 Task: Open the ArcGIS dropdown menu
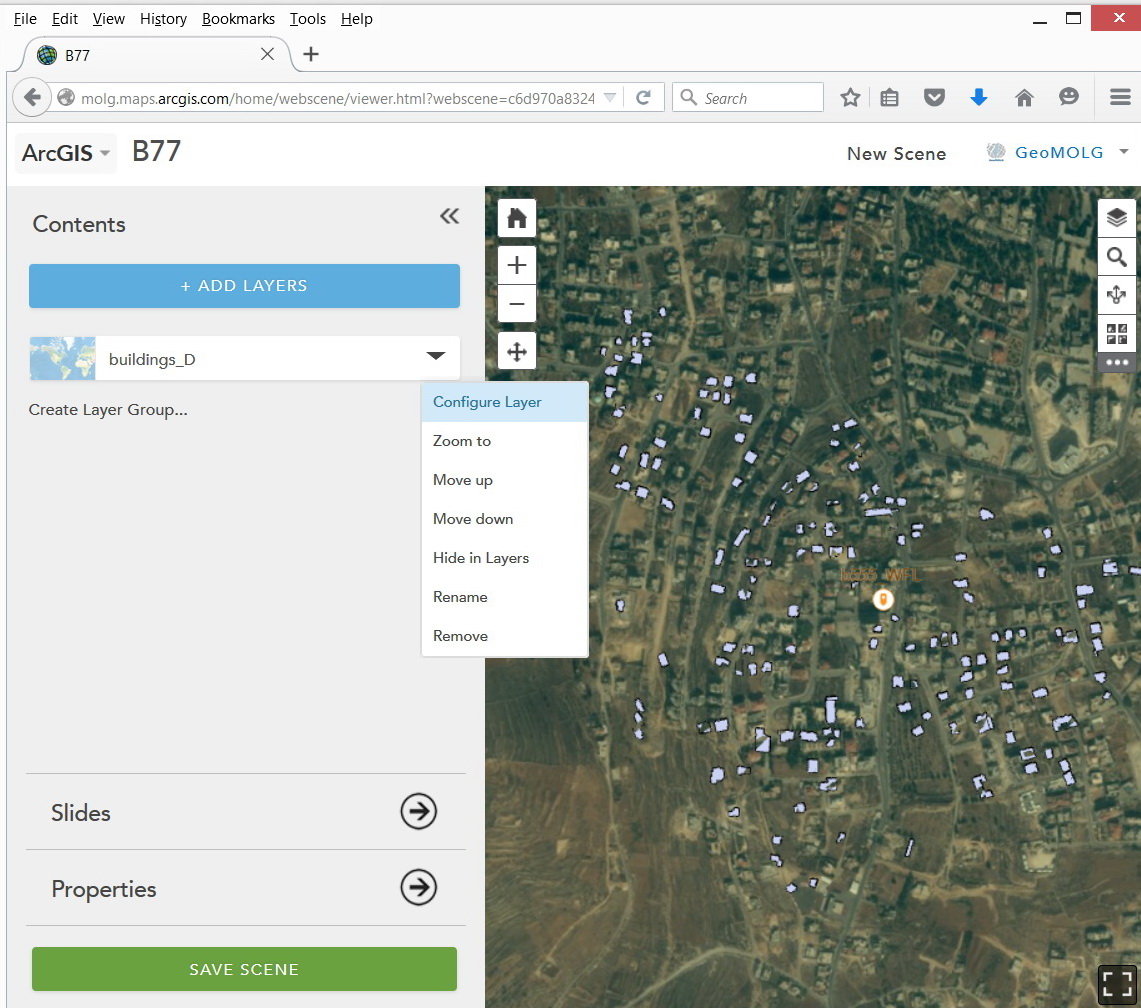point(66,153)
